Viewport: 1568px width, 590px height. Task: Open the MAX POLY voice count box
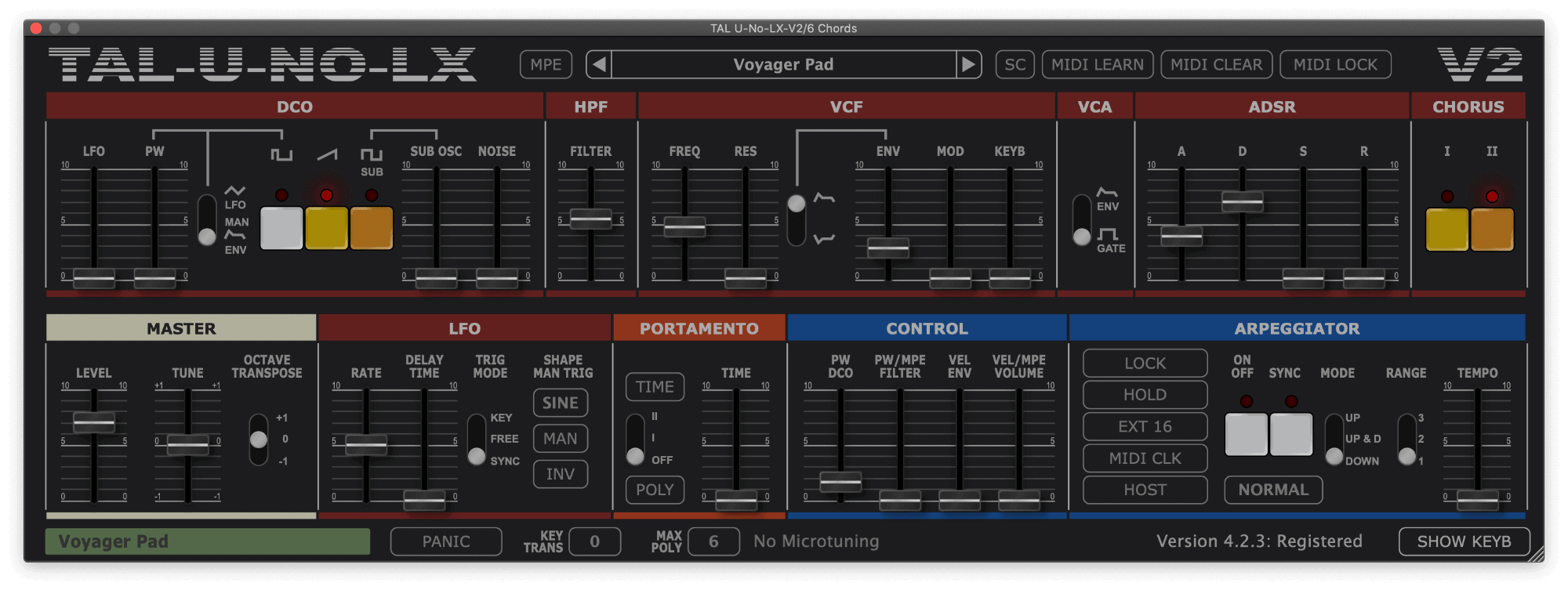pos(713,541)
